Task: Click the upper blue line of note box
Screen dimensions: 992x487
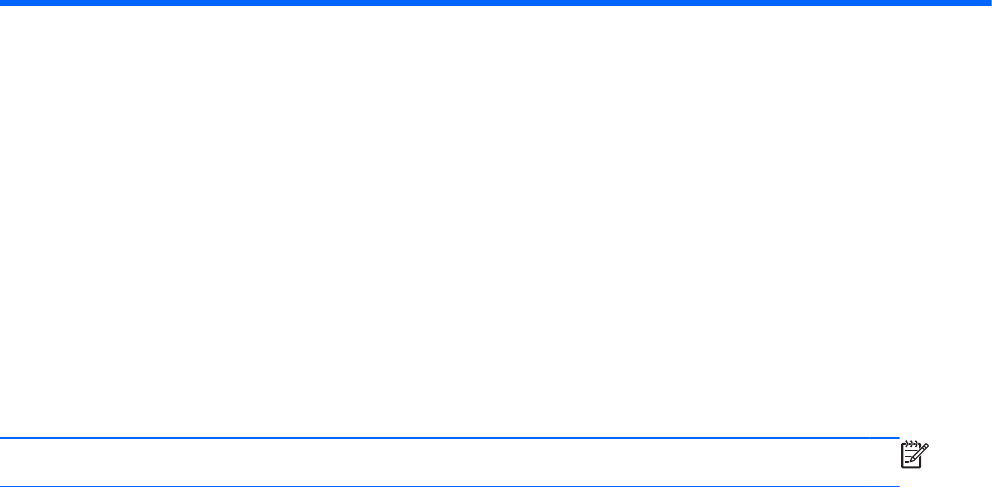Action: (450, 438)
